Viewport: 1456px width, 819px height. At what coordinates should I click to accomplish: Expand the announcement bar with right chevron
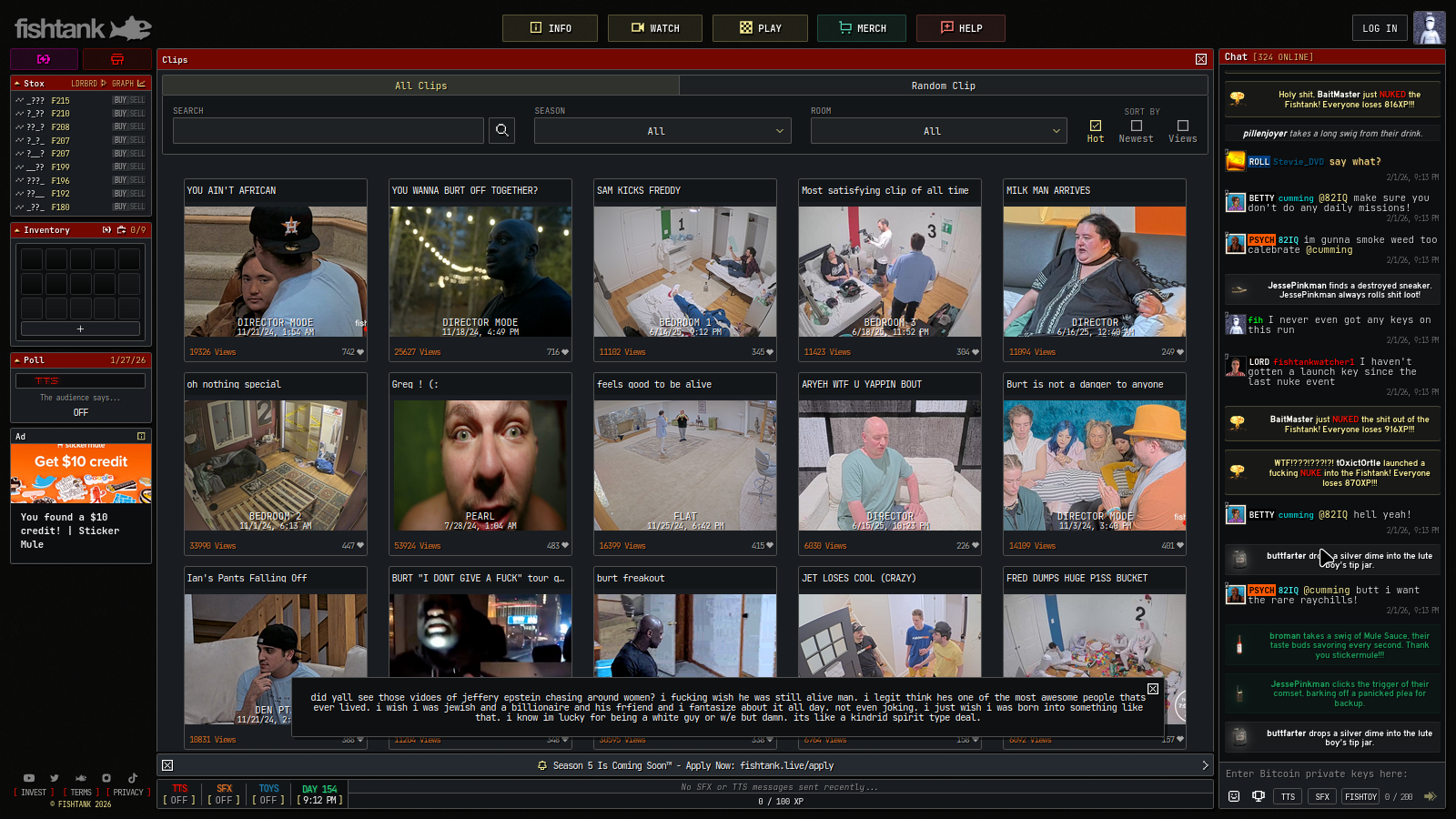pos(1205,765)
